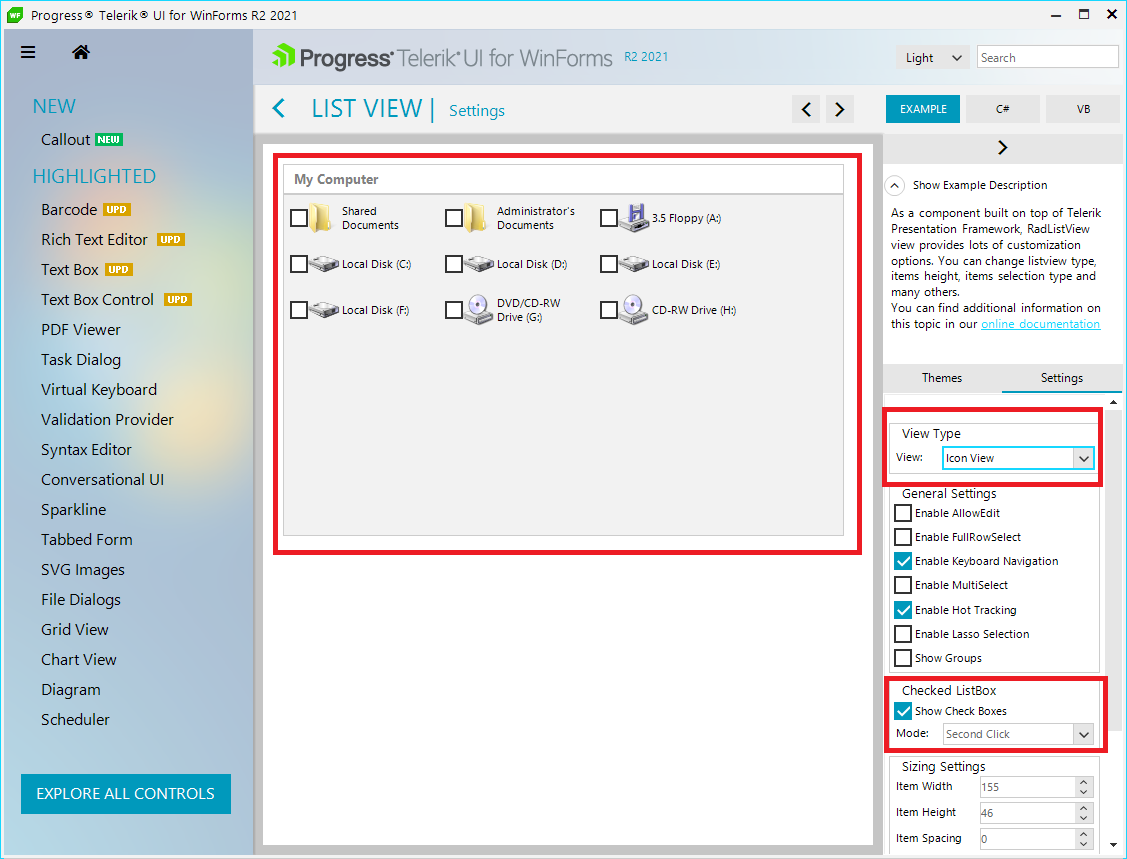The height and width of the screenshot is (859, 1127).
Task: Click the Local Disk (C:) drive icon
Action: 323,264
